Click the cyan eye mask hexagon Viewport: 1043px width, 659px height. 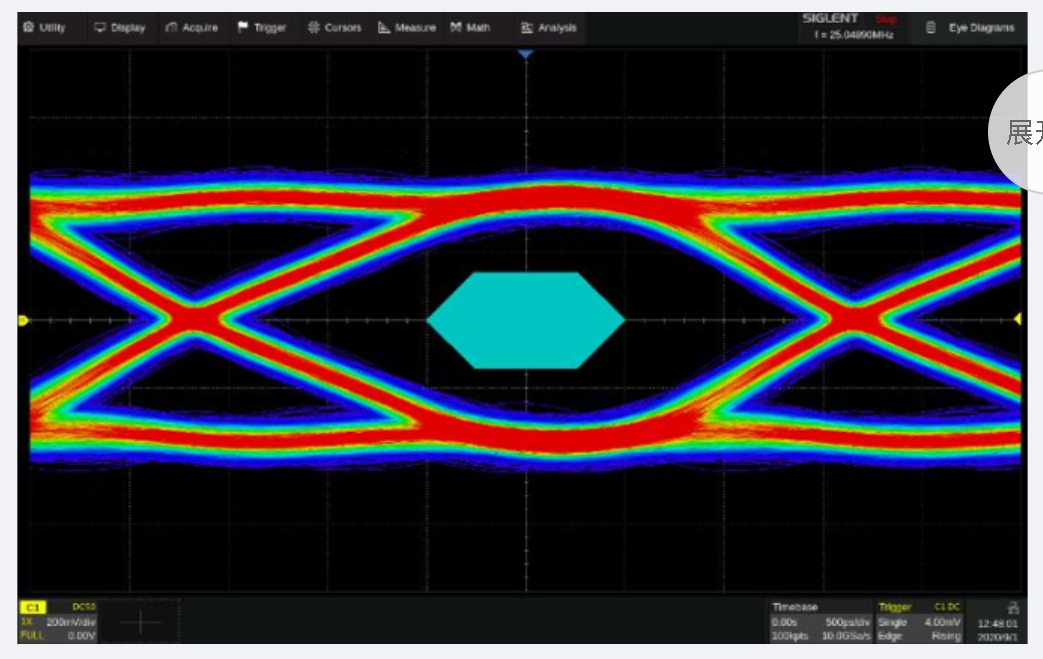pos(525,320)
